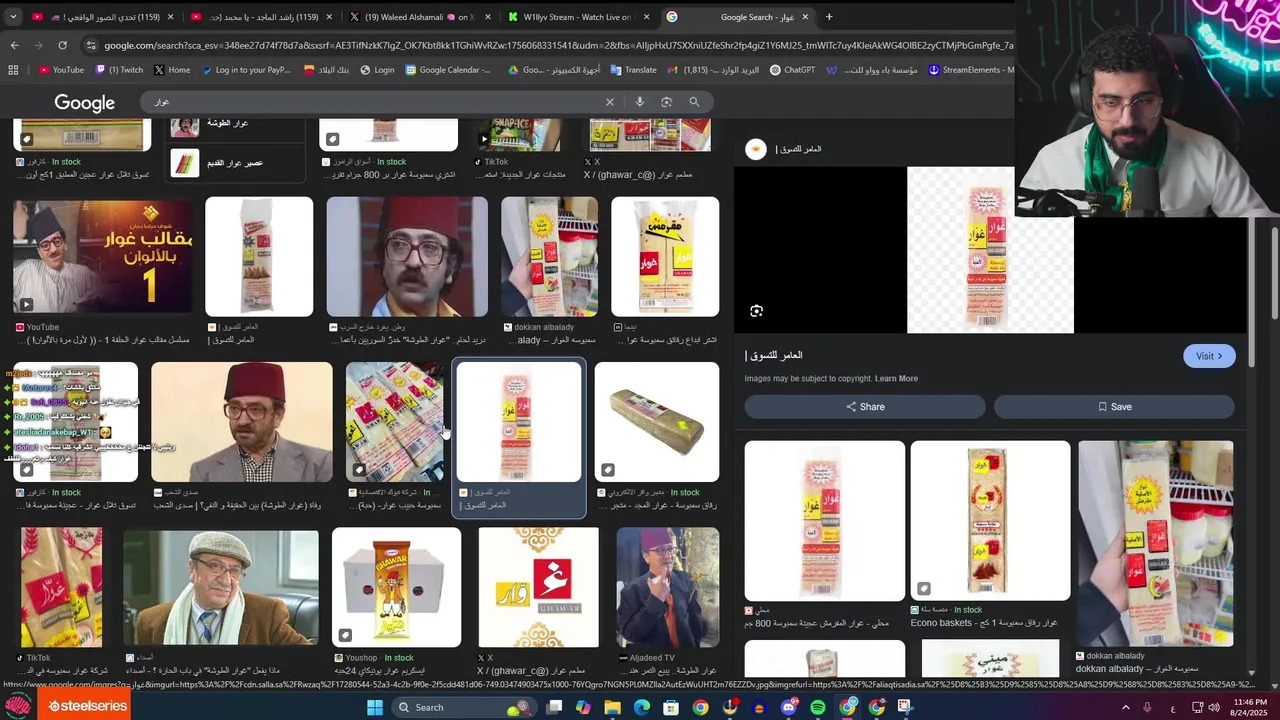Switch to the W1llyv Stream tab

579,17
